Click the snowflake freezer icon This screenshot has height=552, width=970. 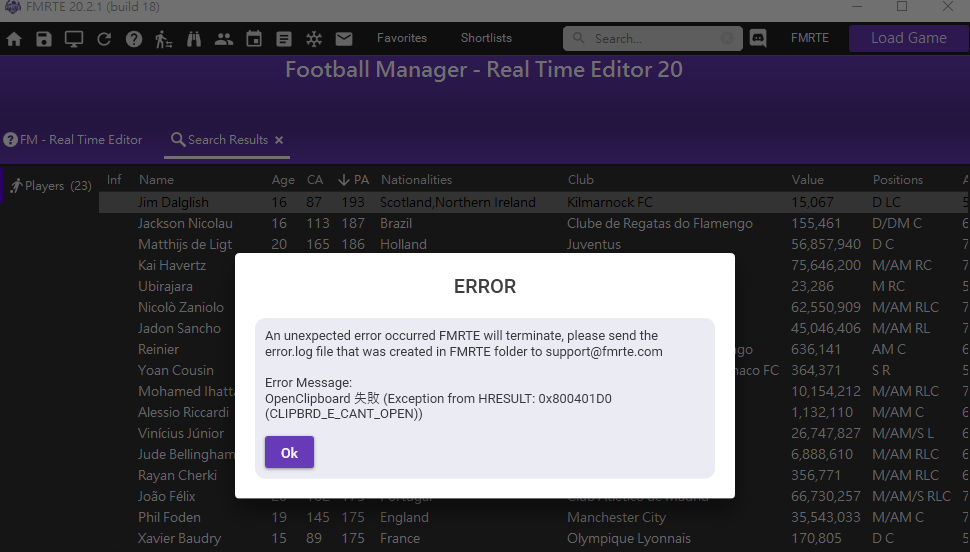[314, 40]
